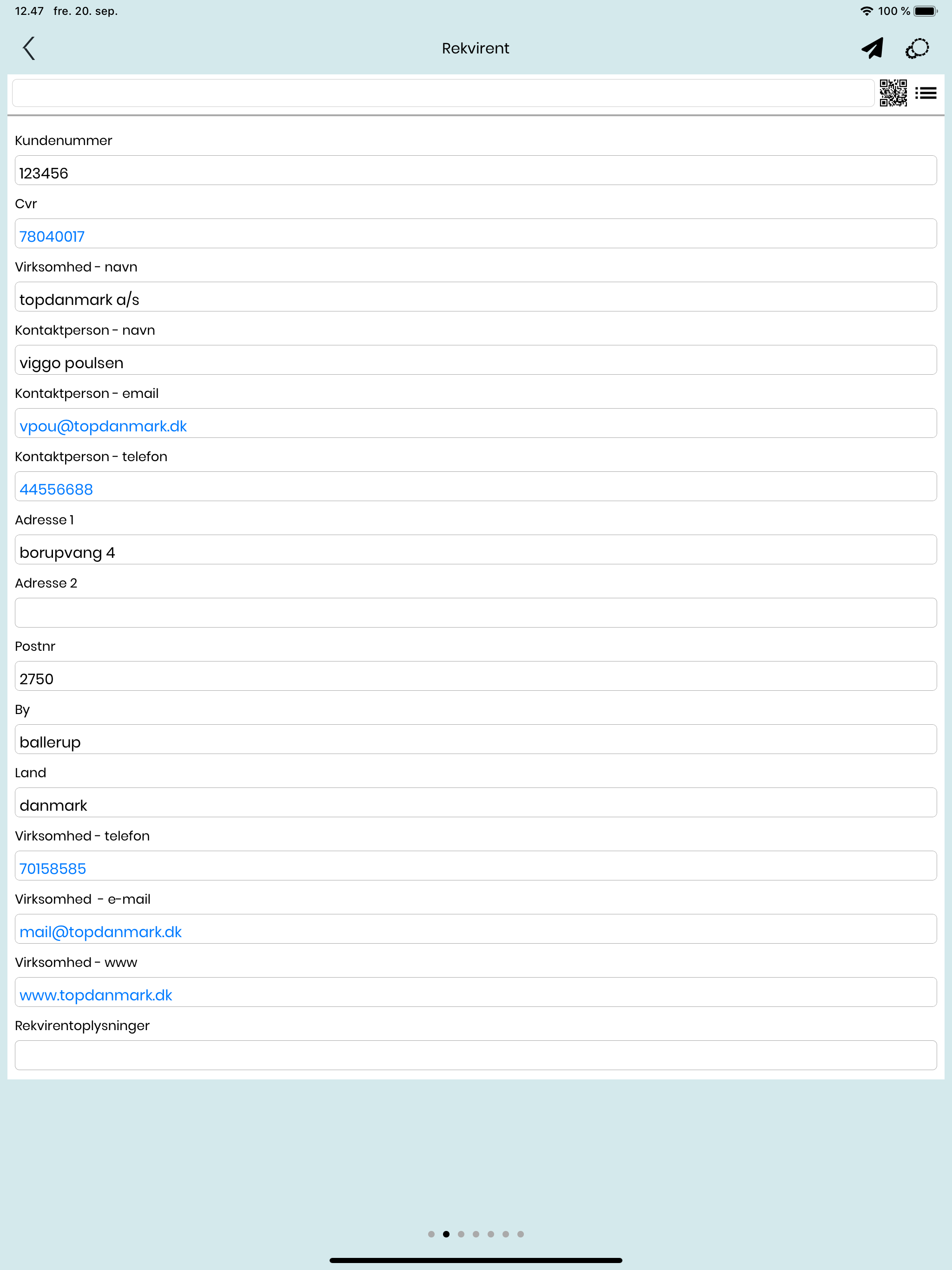The image size is (952, 1270).
Task: Go to the third page dot
Action: (x=461, y=1234)
